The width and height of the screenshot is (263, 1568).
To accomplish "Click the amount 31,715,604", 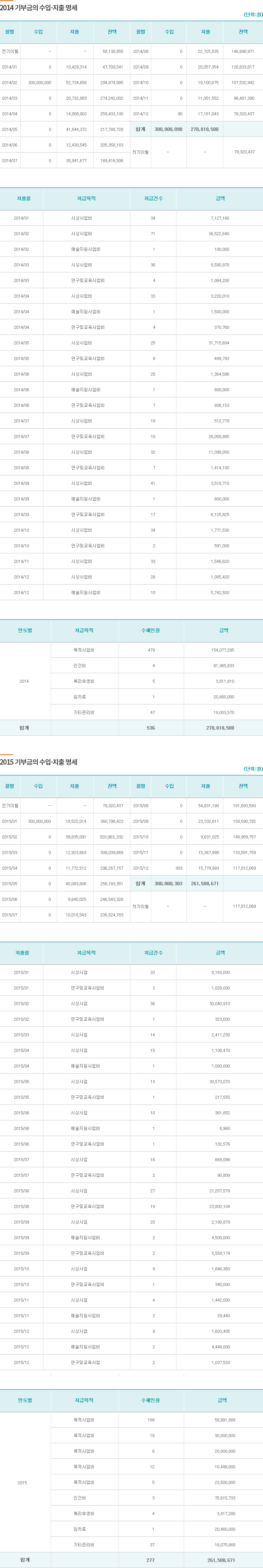I will [x=219, y=343].
